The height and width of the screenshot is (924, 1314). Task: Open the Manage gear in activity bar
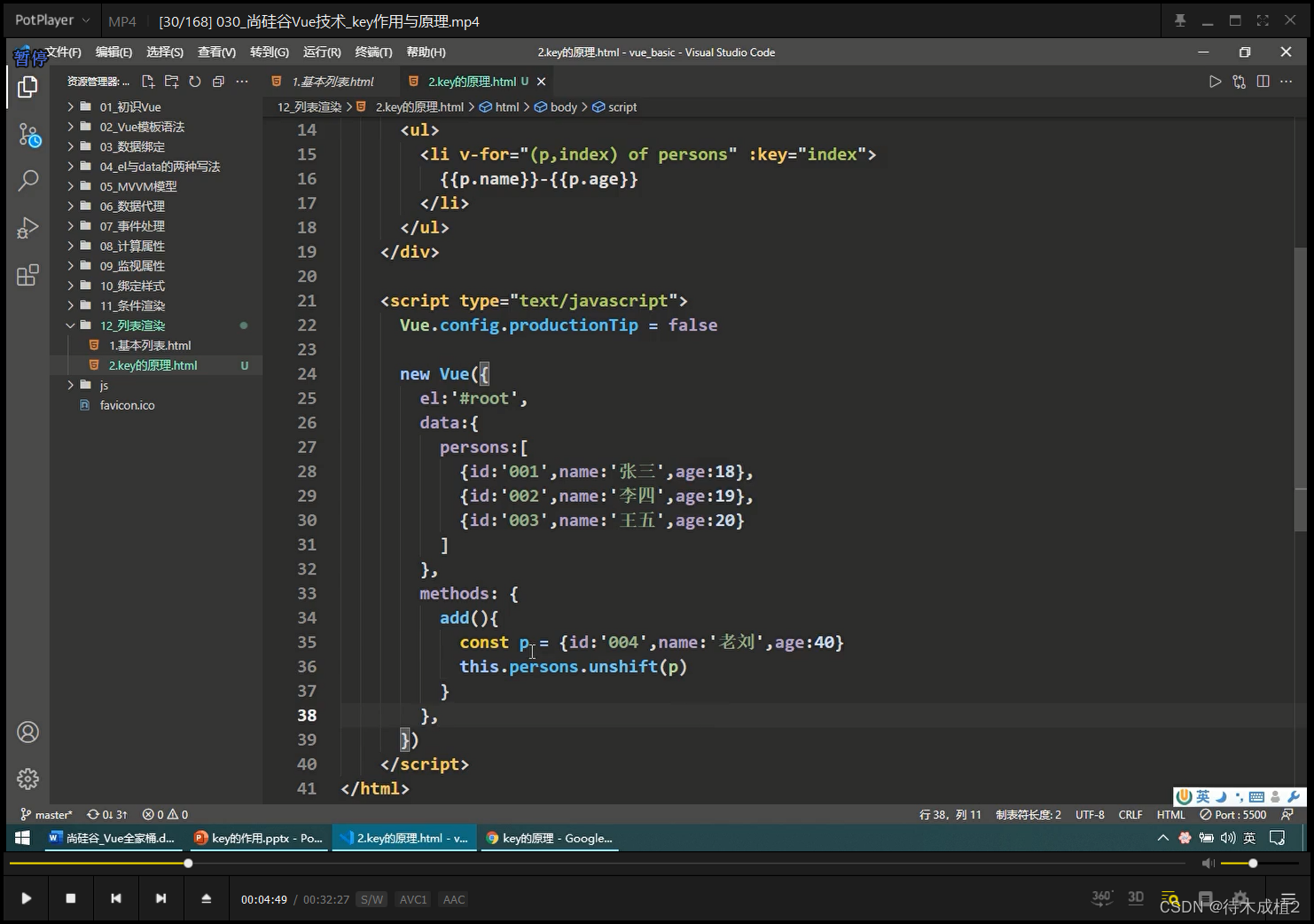tap(28, 779)
